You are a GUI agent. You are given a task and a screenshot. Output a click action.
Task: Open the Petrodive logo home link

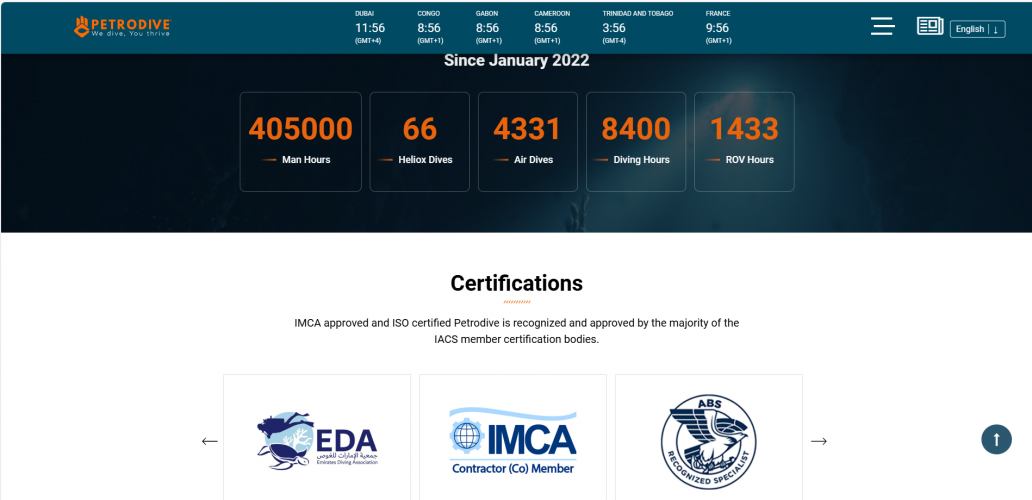(122, 26)
